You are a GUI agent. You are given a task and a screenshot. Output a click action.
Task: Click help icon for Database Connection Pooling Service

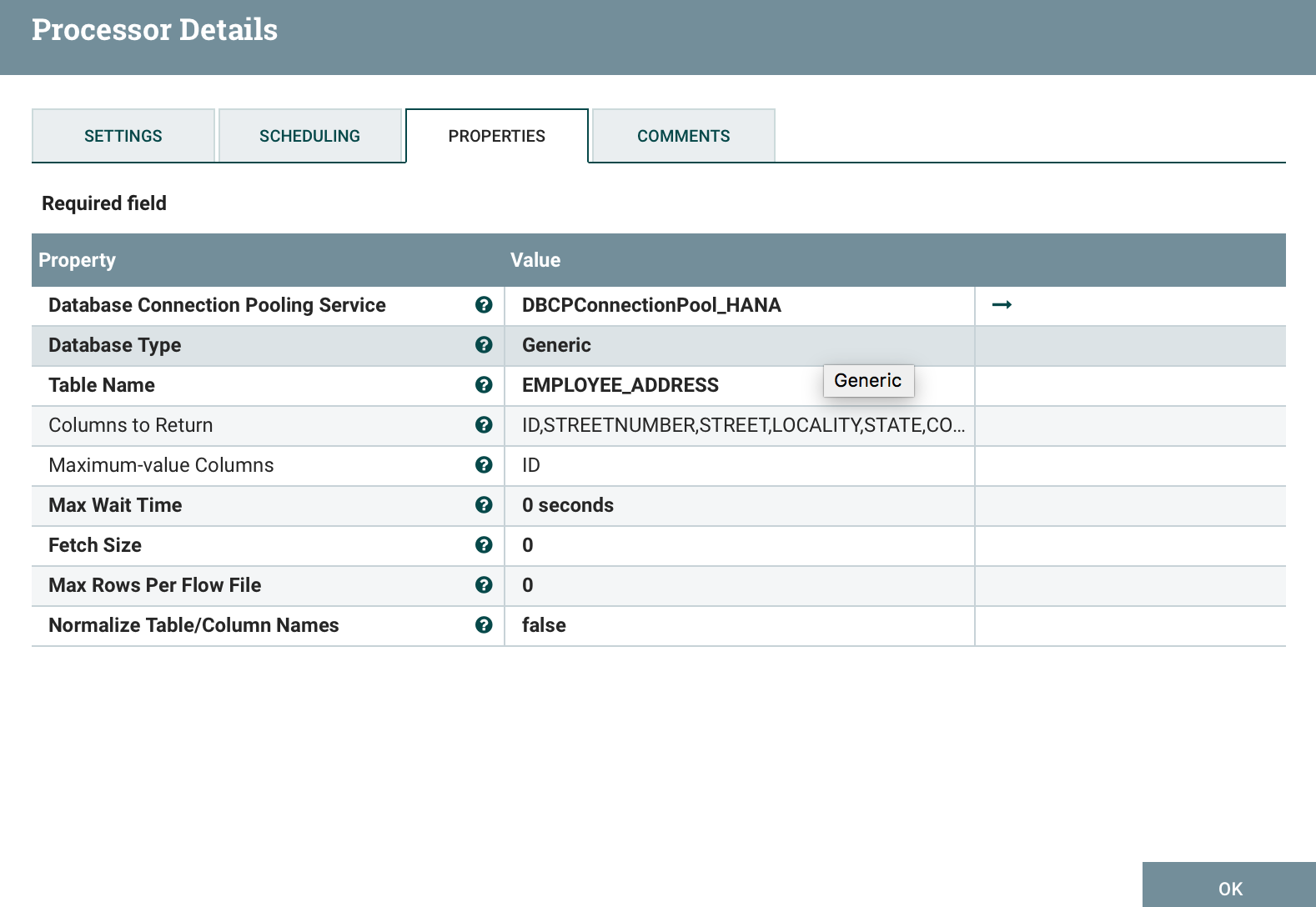click(x=484, y=305)
